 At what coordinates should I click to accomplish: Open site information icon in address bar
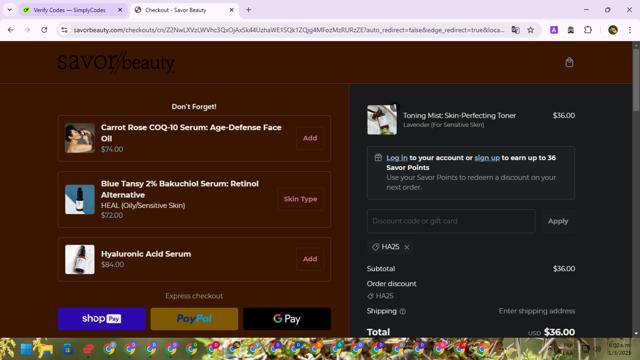click(64, 30)
